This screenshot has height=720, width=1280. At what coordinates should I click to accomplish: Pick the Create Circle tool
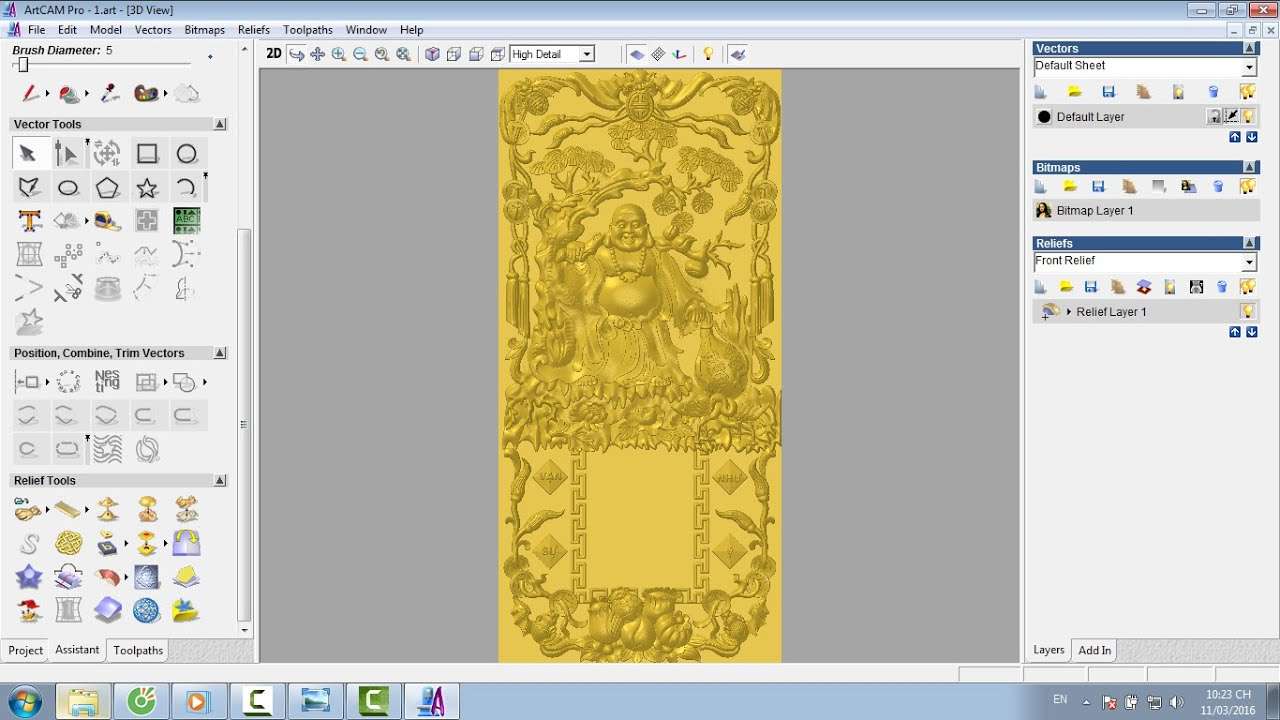(x=187, y=153)
